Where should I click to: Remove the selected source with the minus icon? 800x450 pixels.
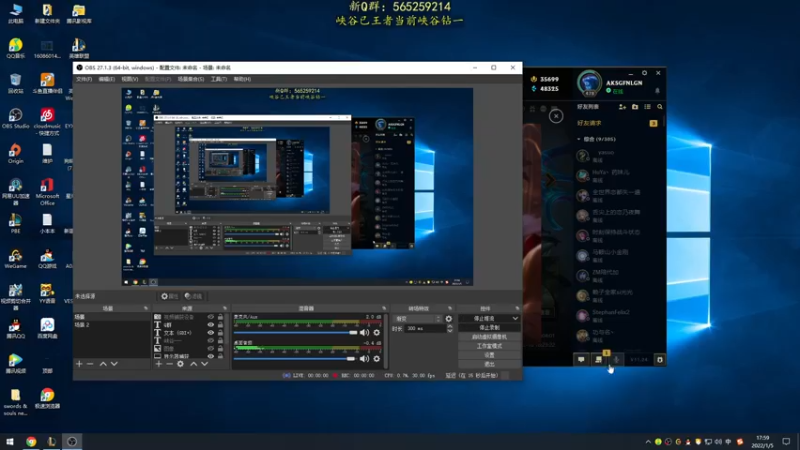(x=169, y=364)
